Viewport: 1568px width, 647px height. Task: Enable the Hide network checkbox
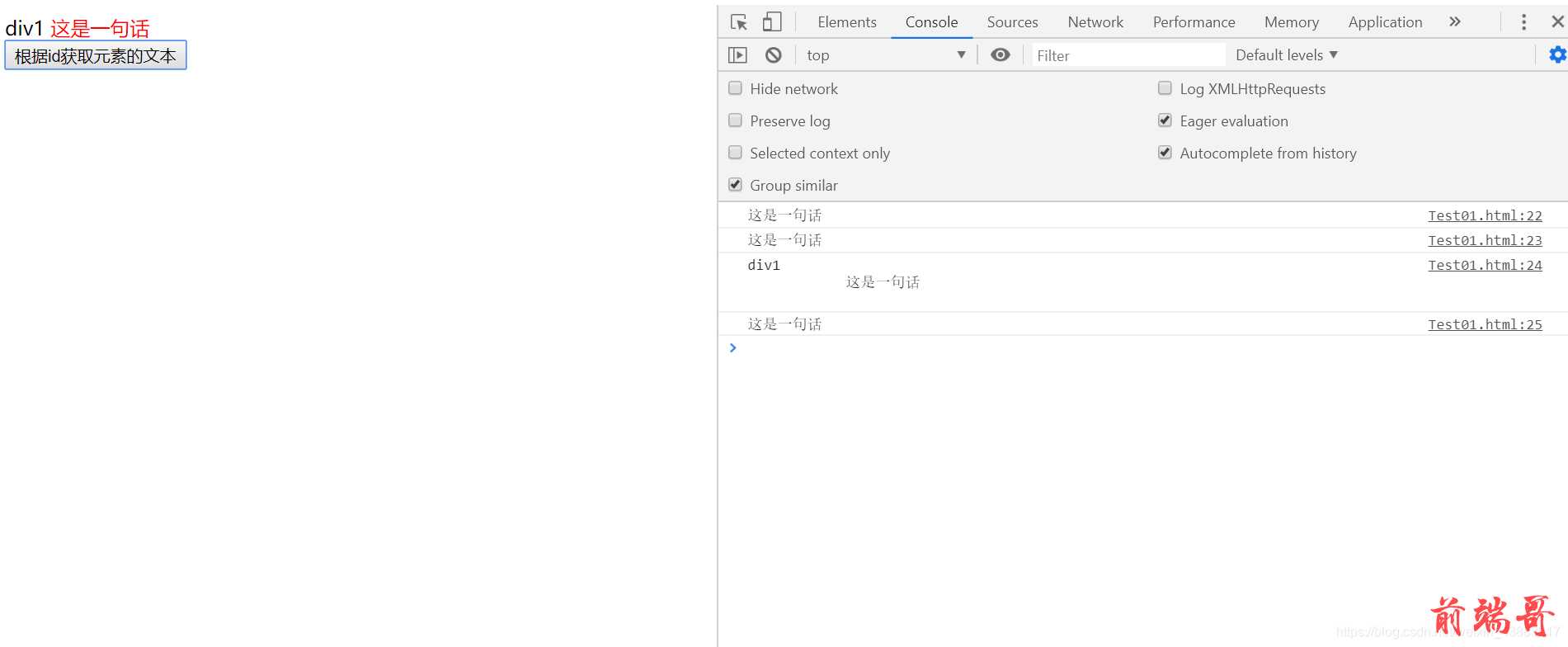735,88
